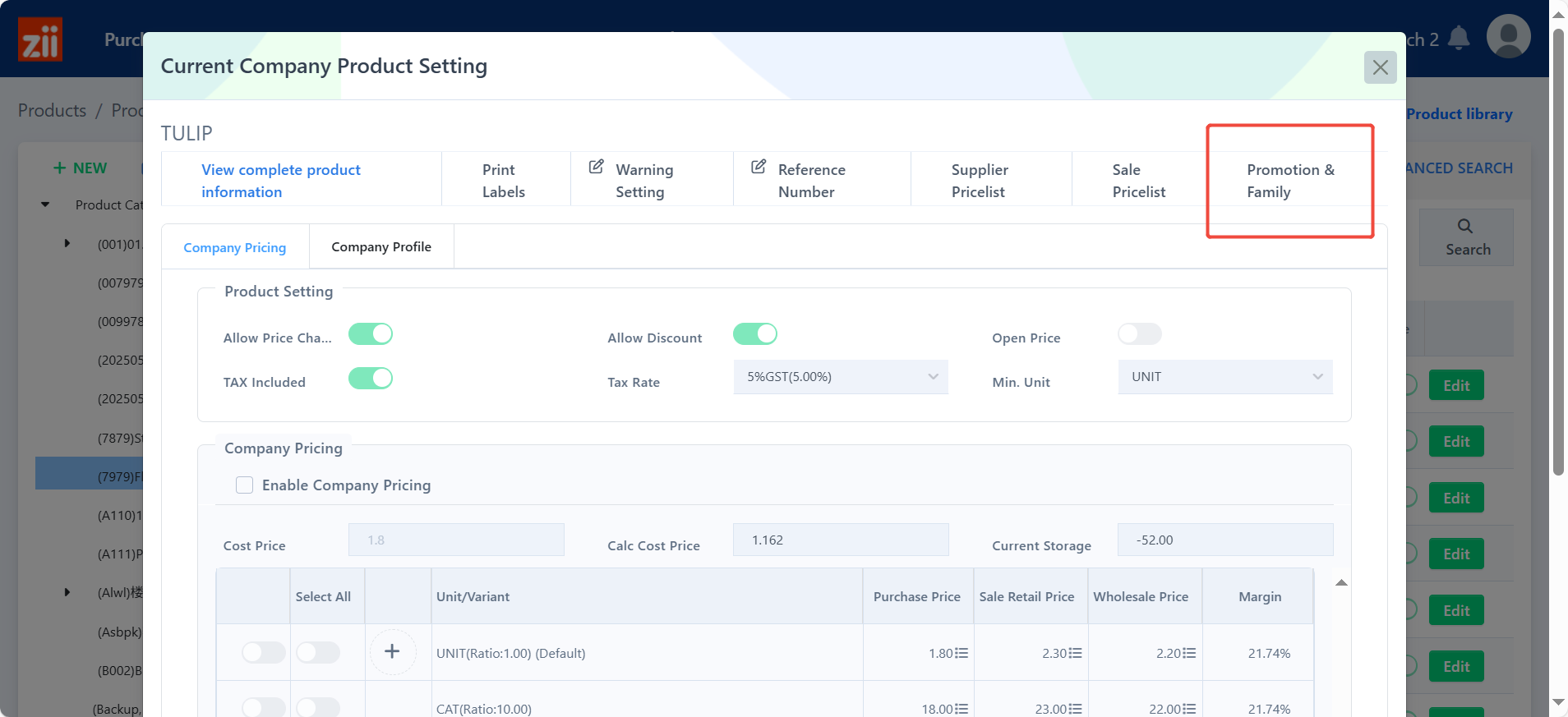Click the Purchase Price column header
1568x717 pixels.
pos(917,597)
